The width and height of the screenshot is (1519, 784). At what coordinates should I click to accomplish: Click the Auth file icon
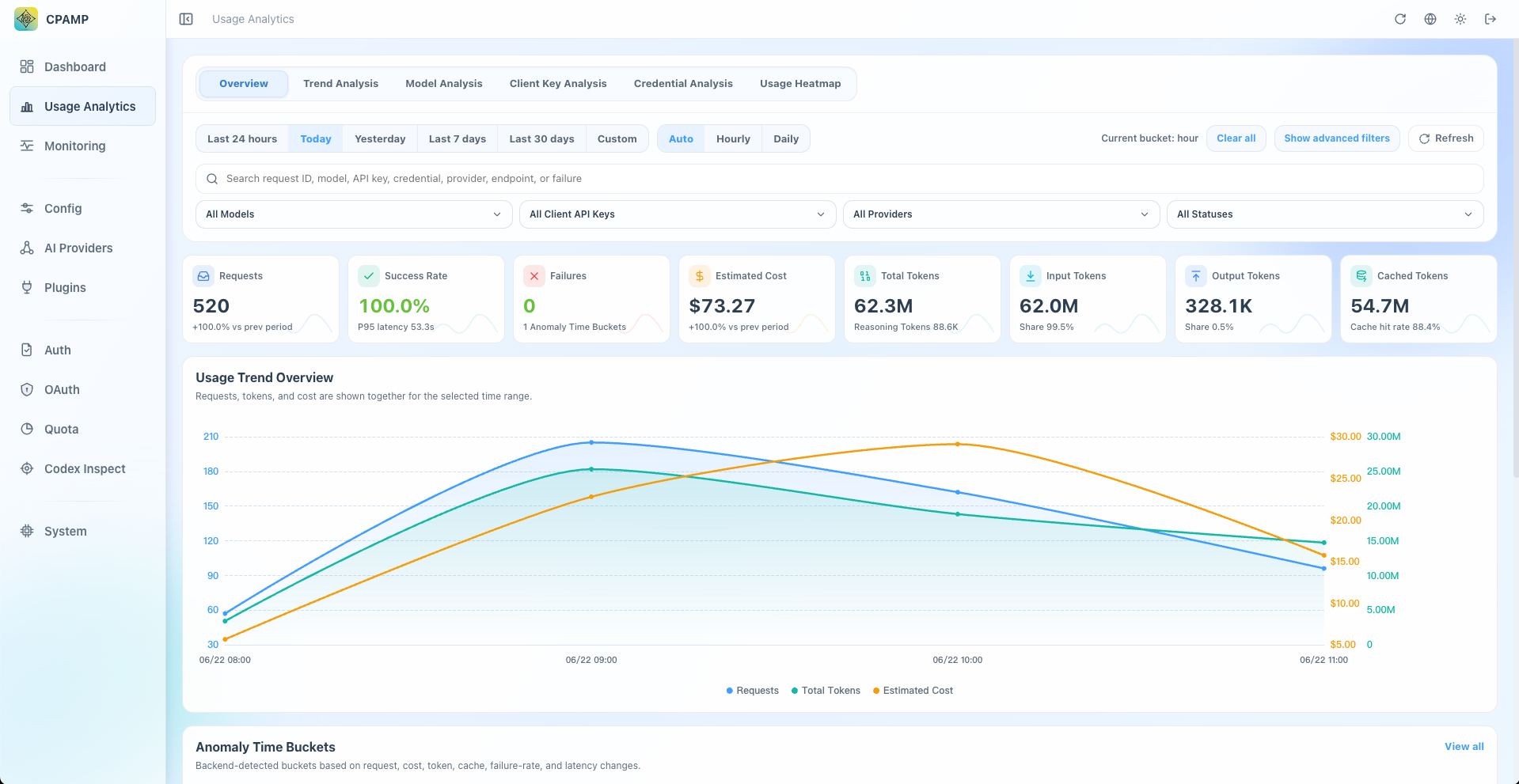click(27, 350)
